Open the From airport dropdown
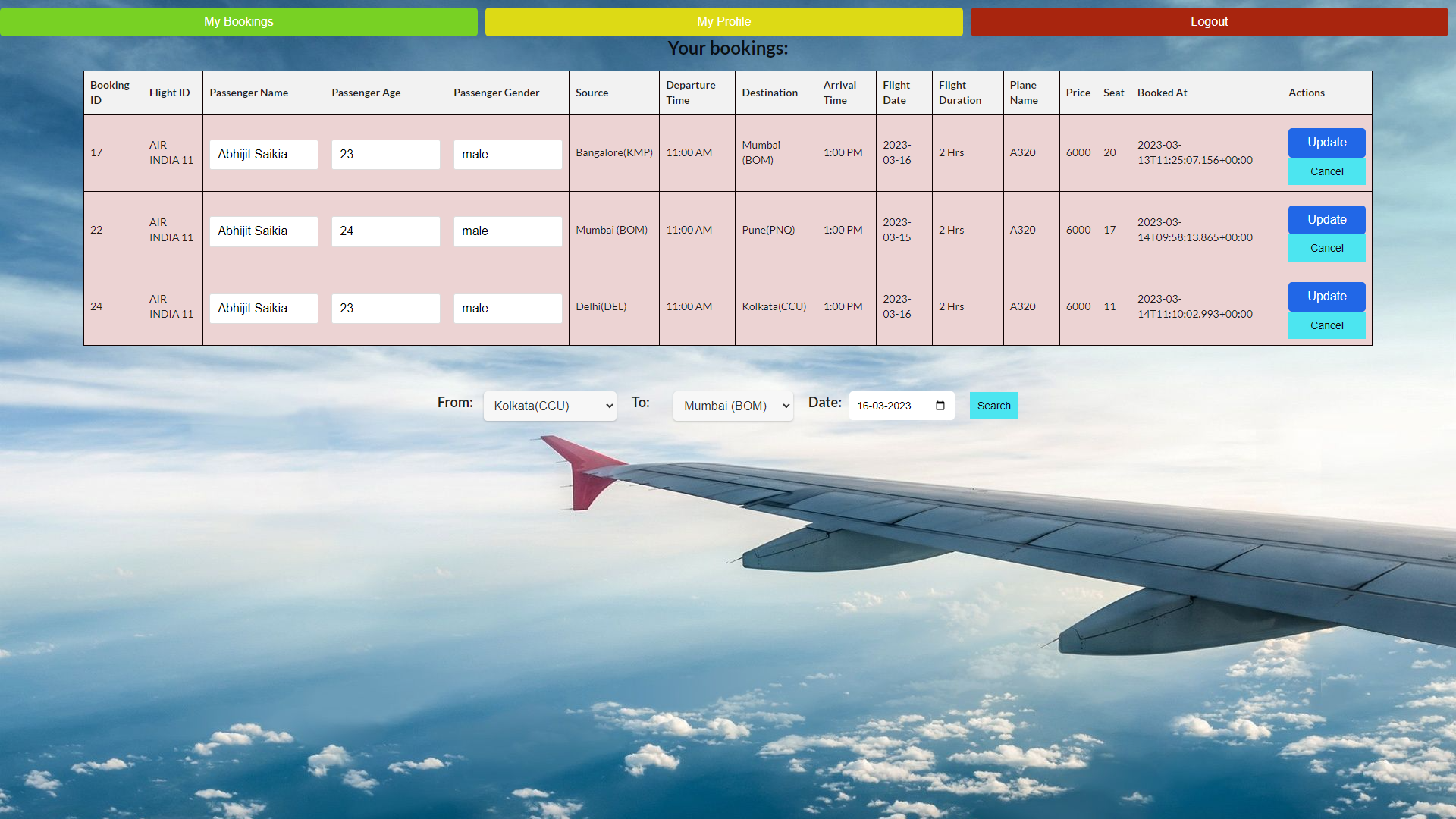The width and height of the screenshot is (1456, 819). [549, 406]
